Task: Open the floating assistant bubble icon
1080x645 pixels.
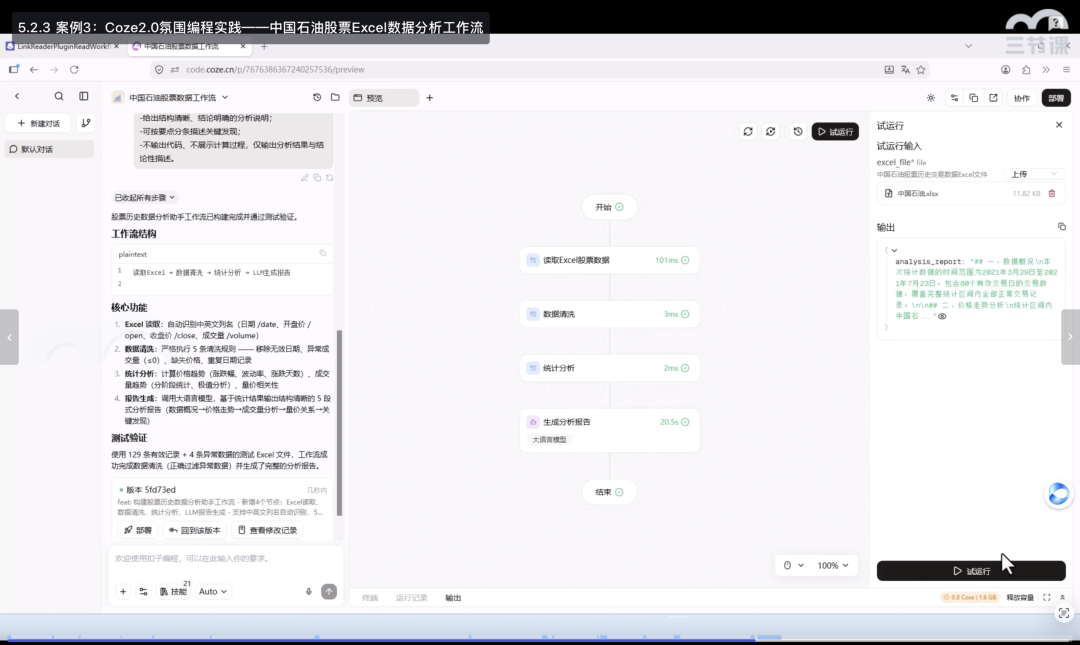Action: (1058, 494)
